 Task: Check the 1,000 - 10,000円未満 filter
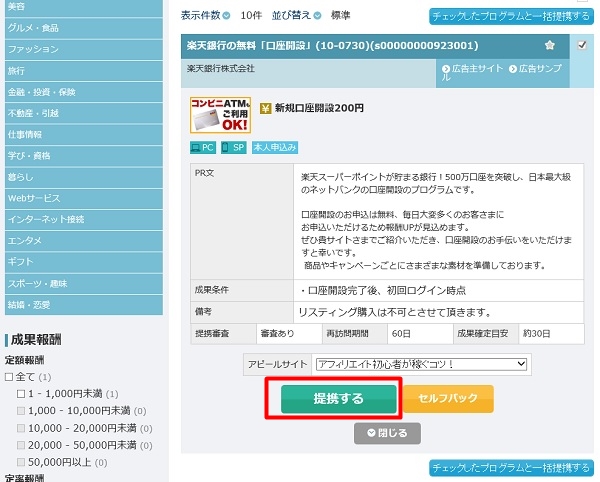pos(21,410)
